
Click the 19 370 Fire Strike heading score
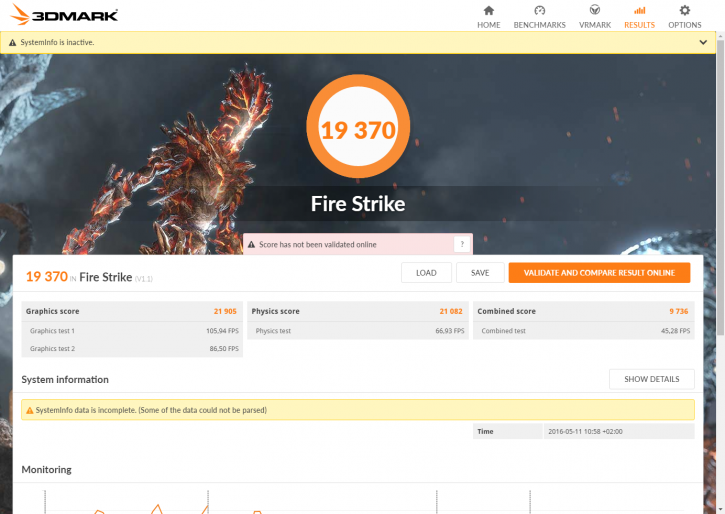click(x=47, y=276)
